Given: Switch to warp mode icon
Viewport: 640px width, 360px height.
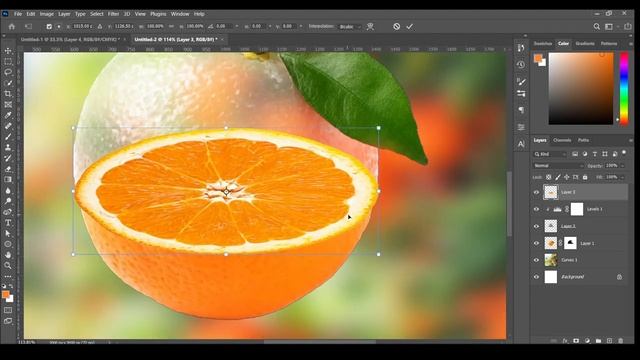Looking at the screenshot, I should [x=370, y=27].
